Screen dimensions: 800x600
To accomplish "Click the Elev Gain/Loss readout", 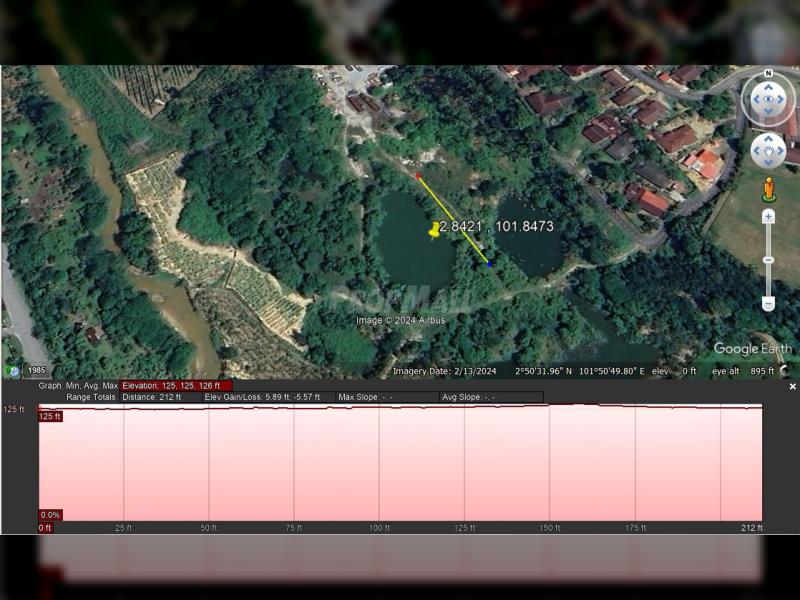I will coord(262,397).
